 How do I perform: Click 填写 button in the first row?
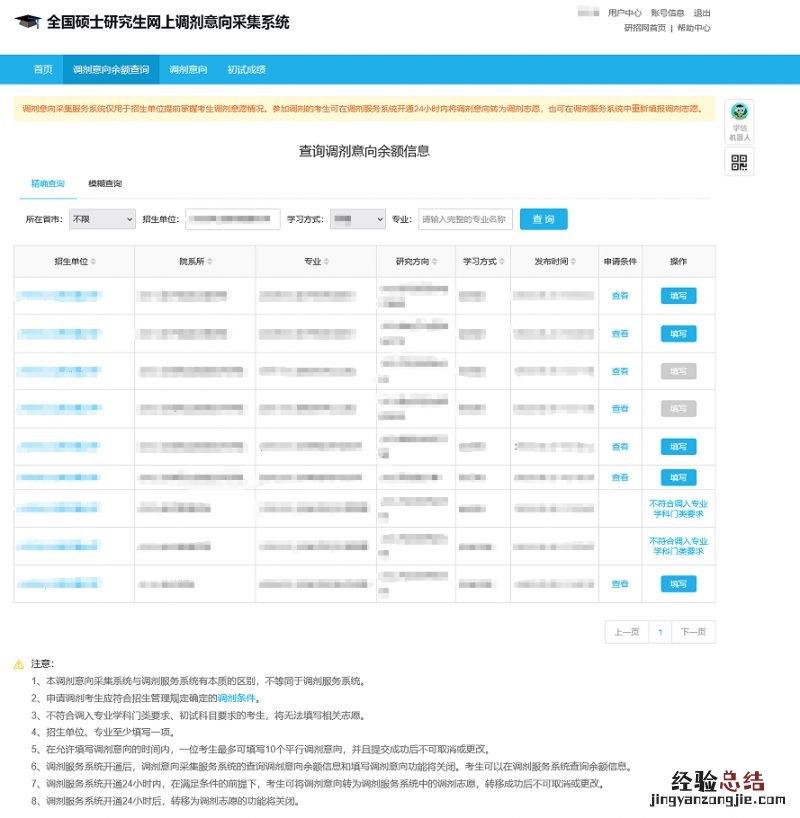pyautogui.click(x=678, y=296)
